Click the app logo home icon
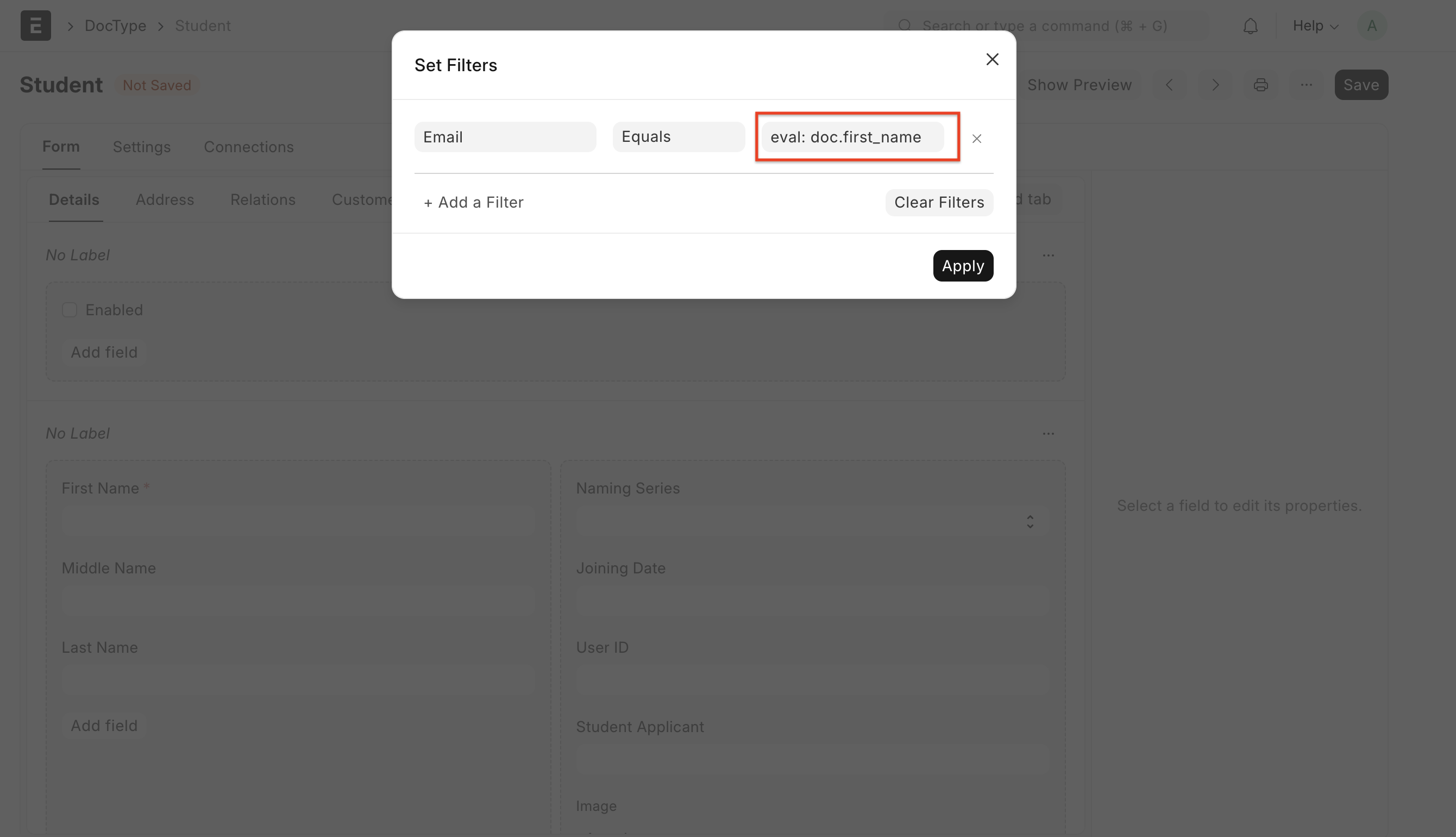Image resolution: width=1456 pixels, height=837 pixels. point(36,26)
